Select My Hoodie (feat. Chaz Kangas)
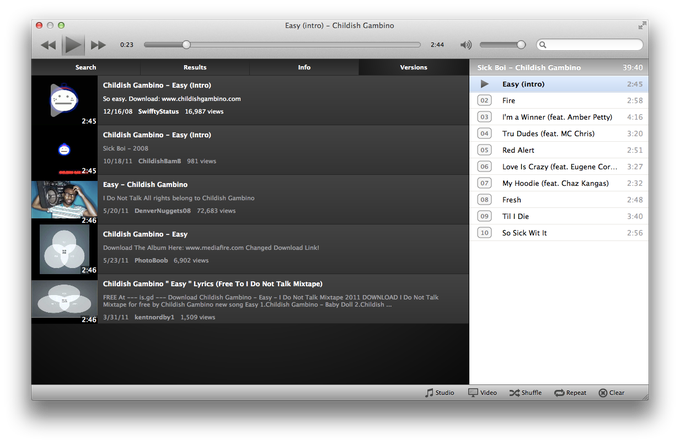The width and height of the screenshot is (680, 444). click(559, 183)
